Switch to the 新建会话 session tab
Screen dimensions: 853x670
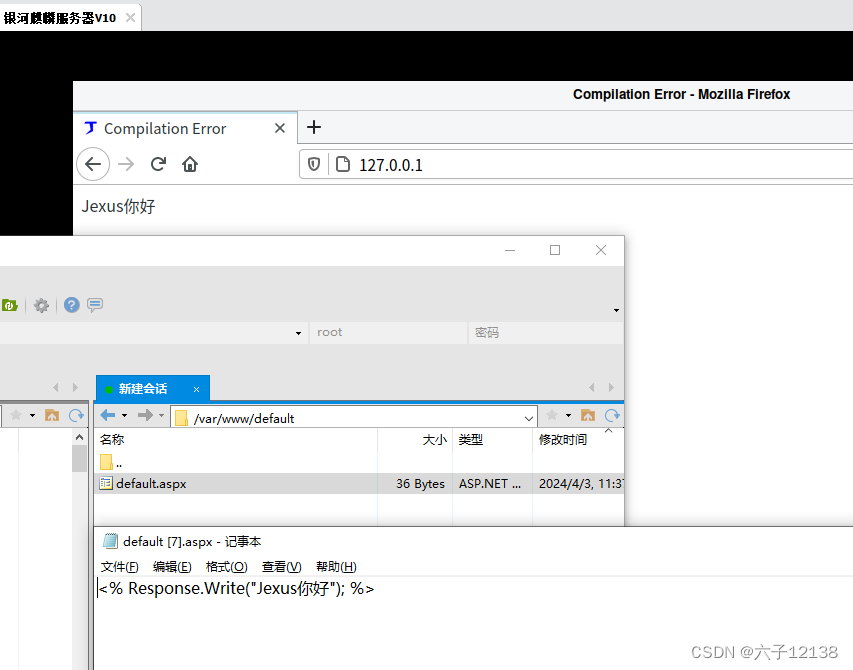[145, 388]
